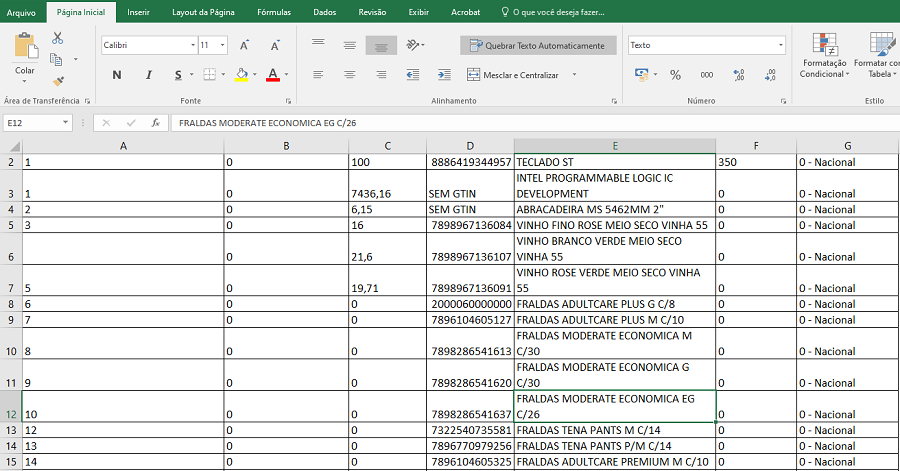Click Mesclar e Centralizar button
Image resolution: width=900 pixels, height=471 pixels.
click(x=513, y=75)
